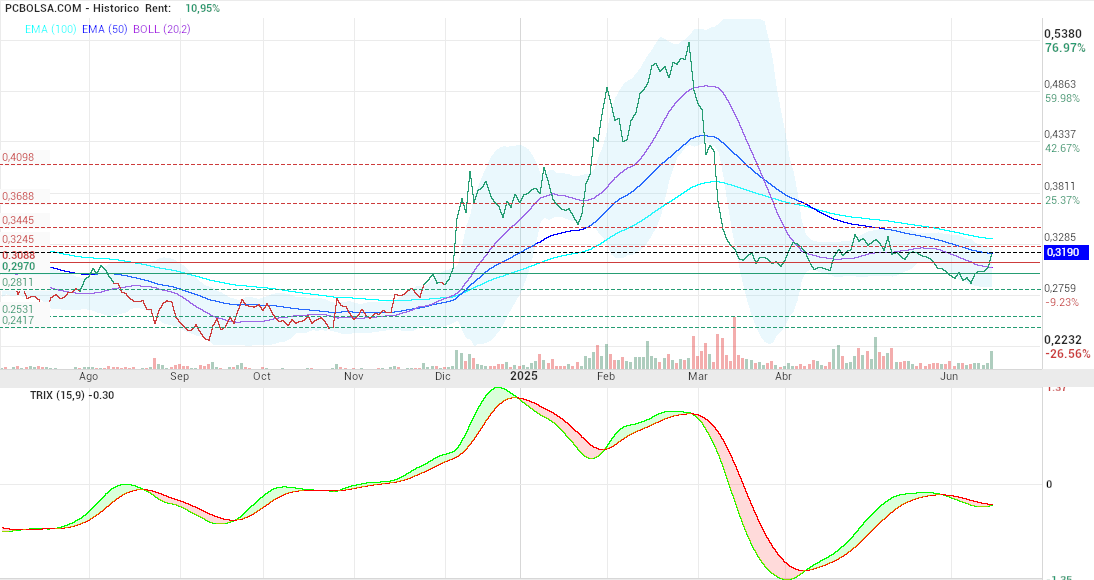
Task: Click the 0,2417 support level label
Action: 17,320
